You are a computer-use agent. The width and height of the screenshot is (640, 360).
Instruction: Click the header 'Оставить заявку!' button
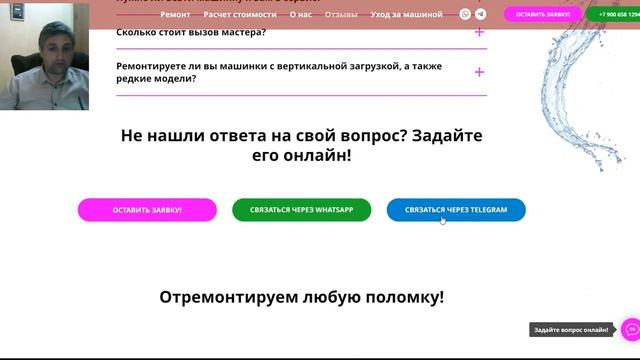(x=542, y=14)
